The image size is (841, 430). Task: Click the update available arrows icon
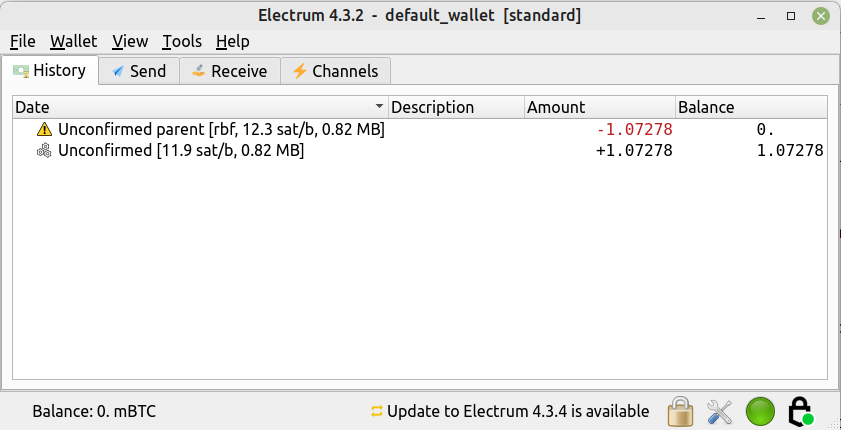click(x=377, y=412)
